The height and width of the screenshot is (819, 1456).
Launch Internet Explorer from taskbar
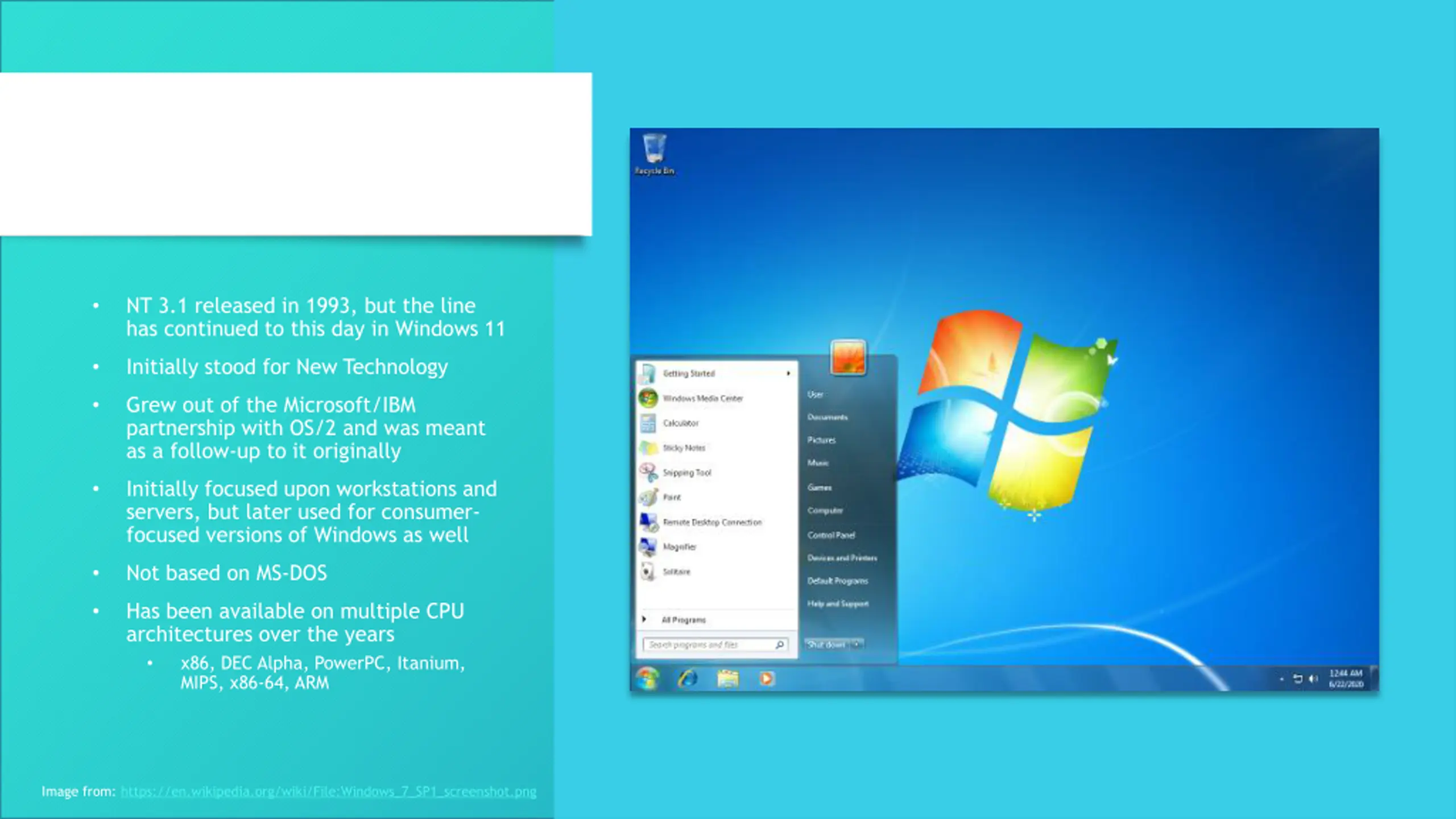(x=688, y=679)
